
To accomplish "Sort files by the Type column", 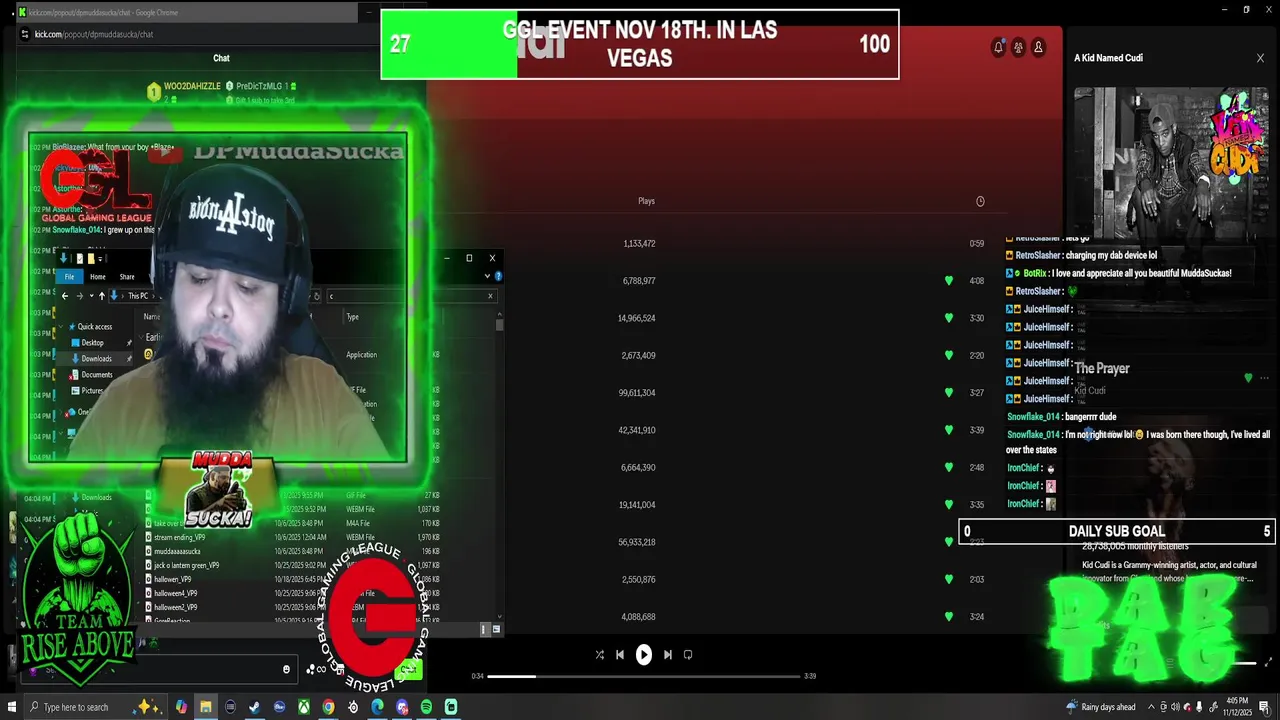I will pos(352,317).
